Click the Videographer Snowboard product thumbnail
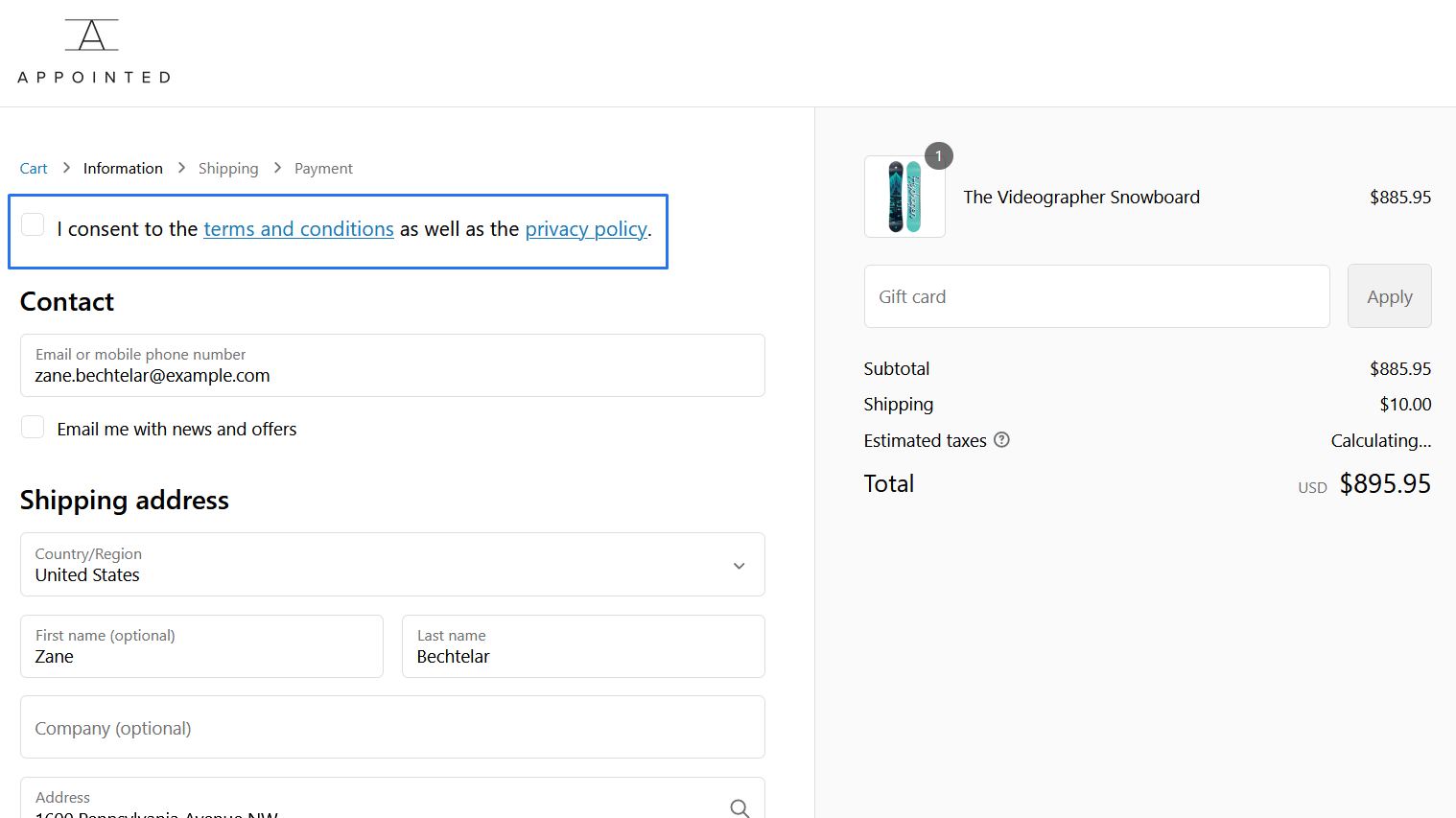Screen dimensions: 1456x818 (x=904, y=196)
